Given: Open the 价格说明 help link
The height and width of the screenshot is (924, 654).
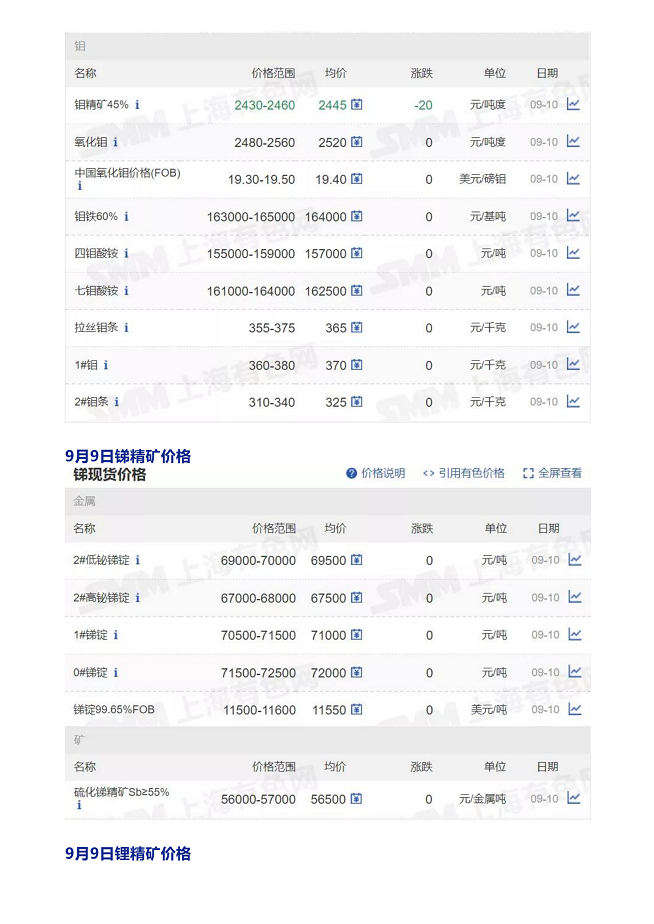Looking at the screenshot, I should click(x=376, y=473).
